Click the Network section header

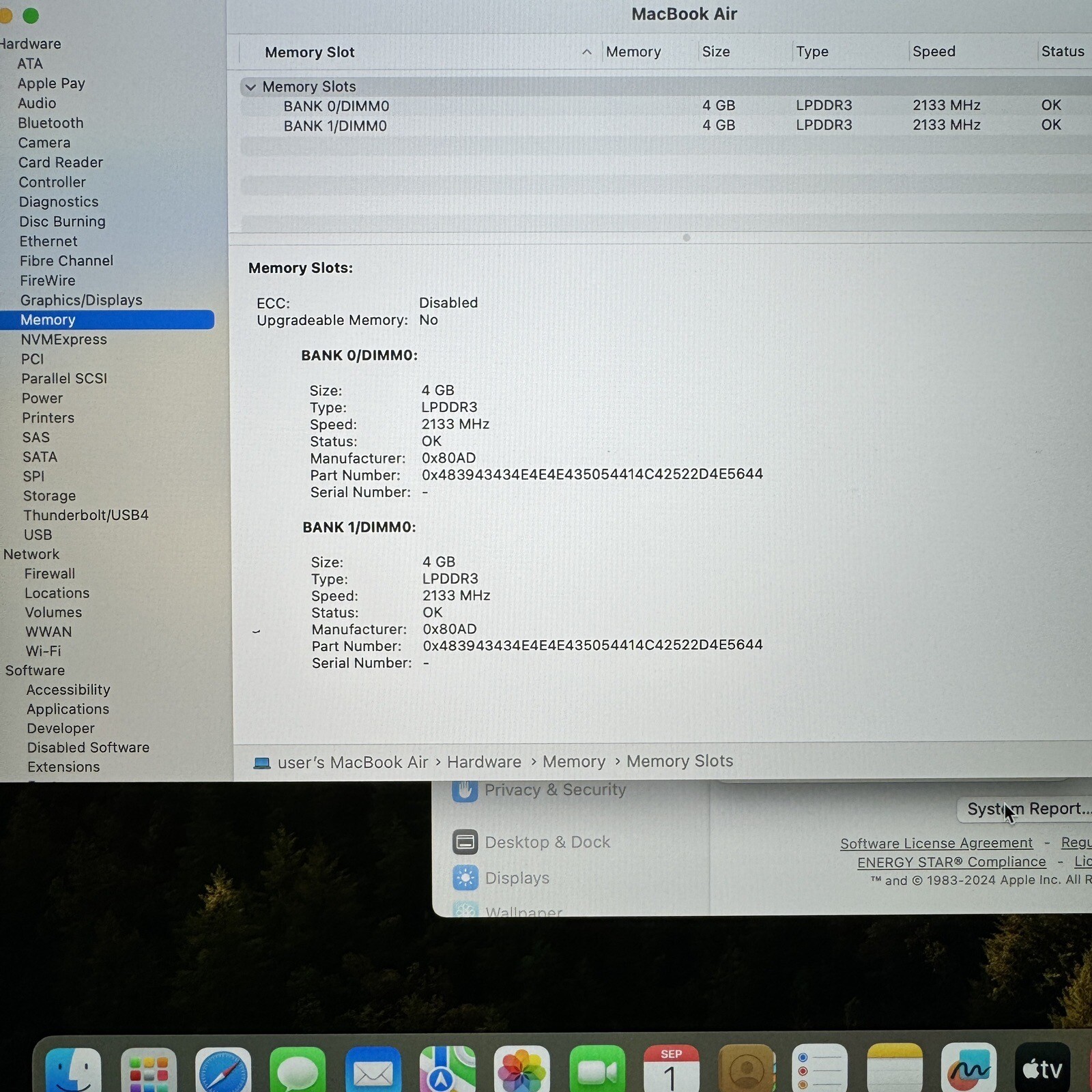coord(31,555)
